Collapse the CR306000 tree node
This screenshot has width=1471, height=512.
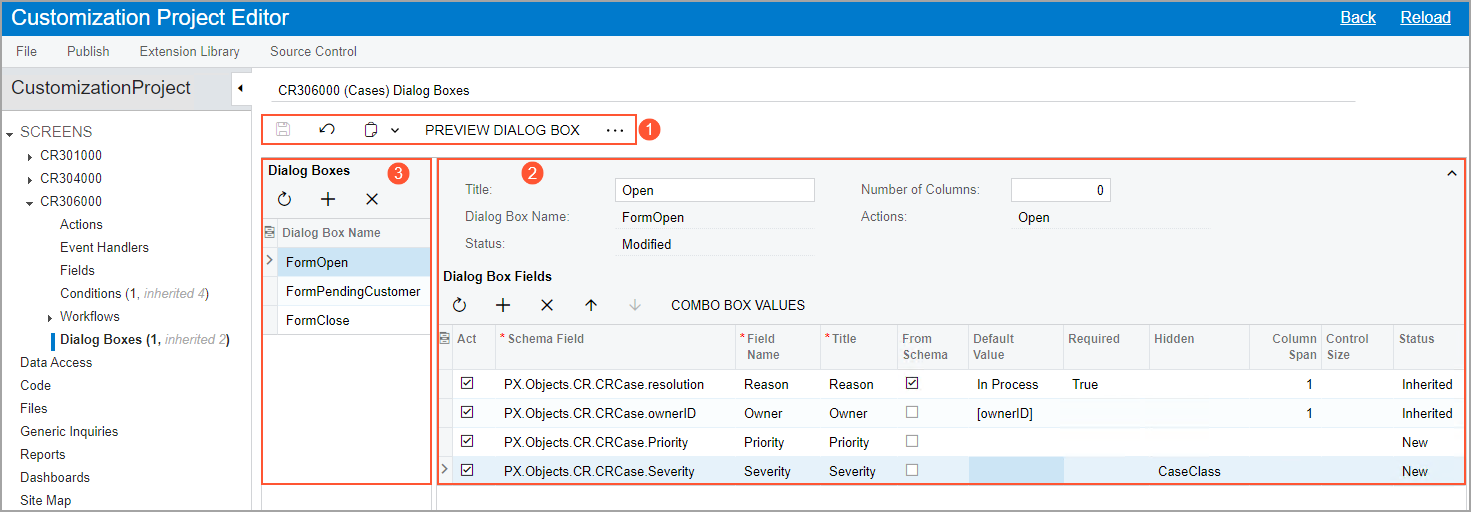(x=30, y=202)
